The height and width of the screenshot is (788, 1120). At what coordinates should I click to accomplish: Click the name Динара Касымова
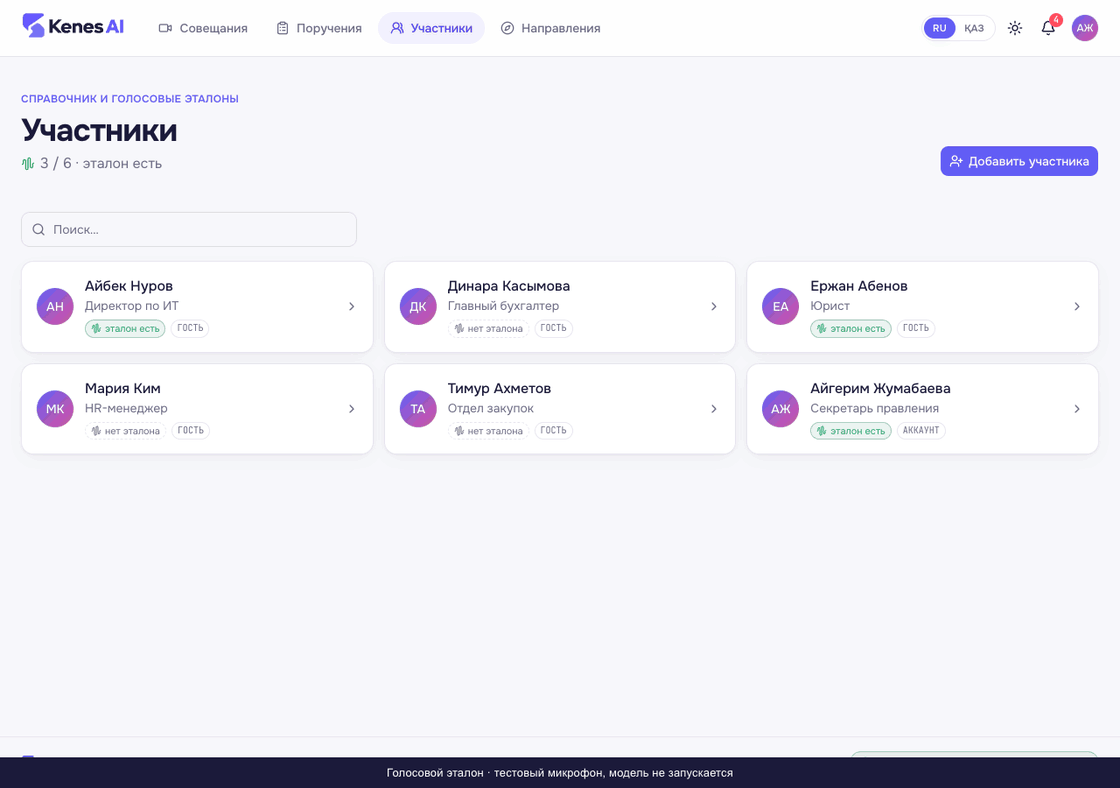tap(509, 286)
